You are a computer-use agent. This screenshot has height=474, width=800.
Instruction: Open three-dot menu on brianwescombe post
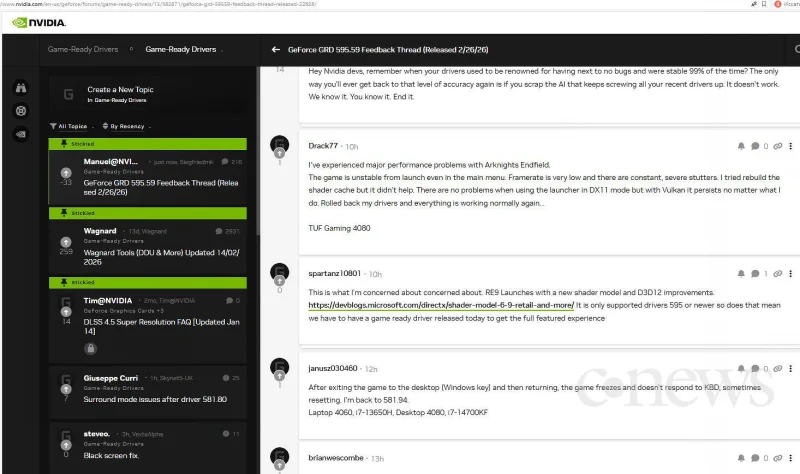click(790, 458)
